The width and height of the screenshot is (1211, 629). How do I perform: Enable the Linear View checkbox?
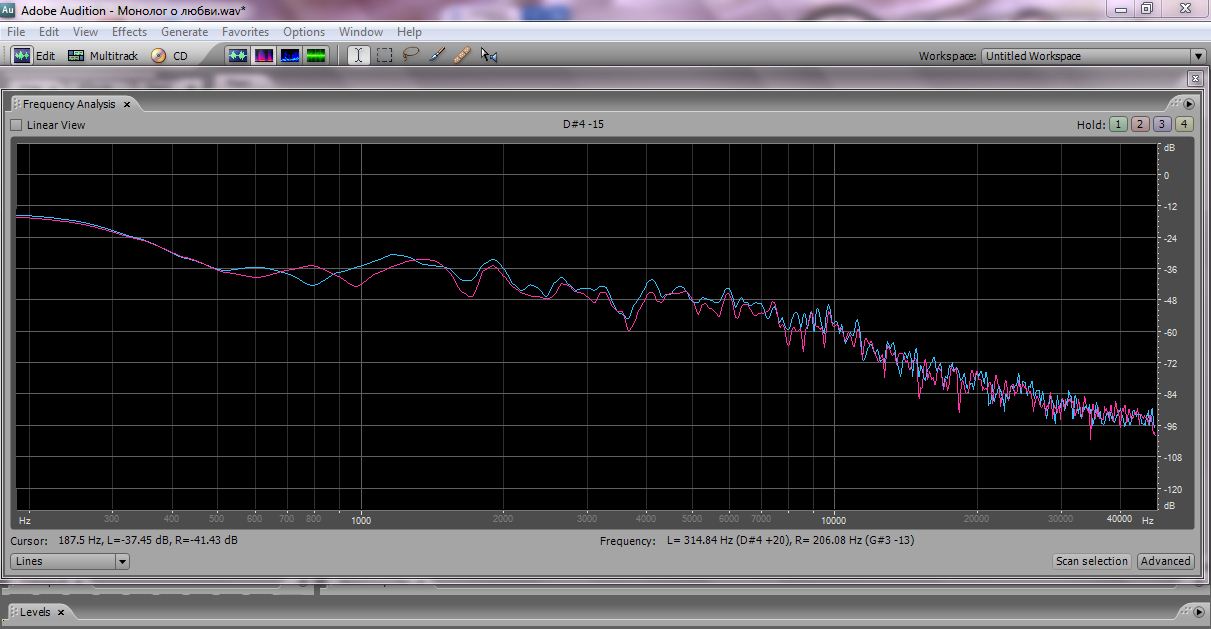(16, 125)
